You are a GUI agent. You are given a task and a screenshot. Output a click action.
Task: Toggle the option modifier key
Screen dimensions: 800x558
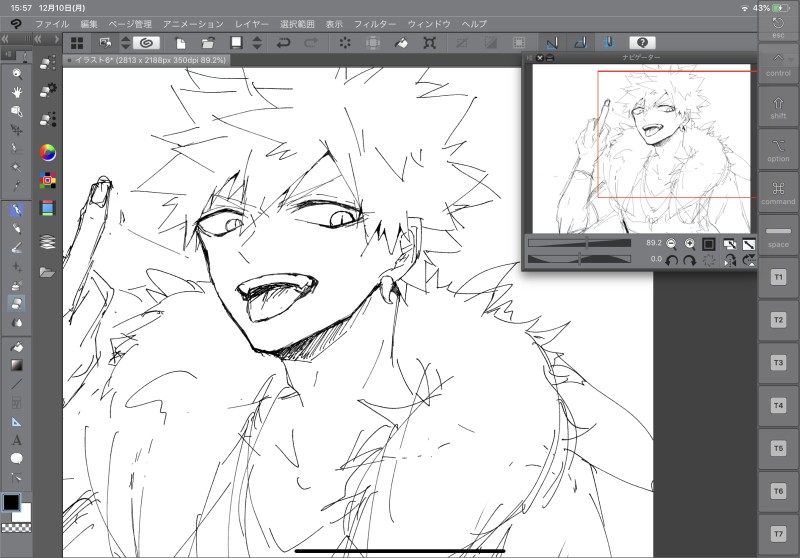pos(778,149)
